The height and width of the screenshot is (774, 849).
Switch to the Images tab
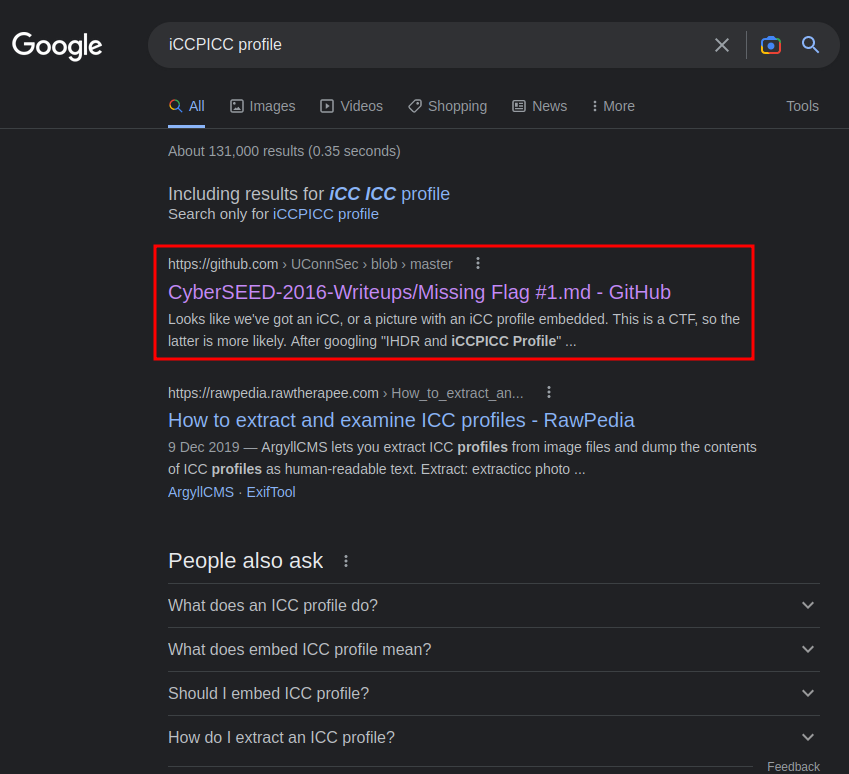click(x=263, y=106)
